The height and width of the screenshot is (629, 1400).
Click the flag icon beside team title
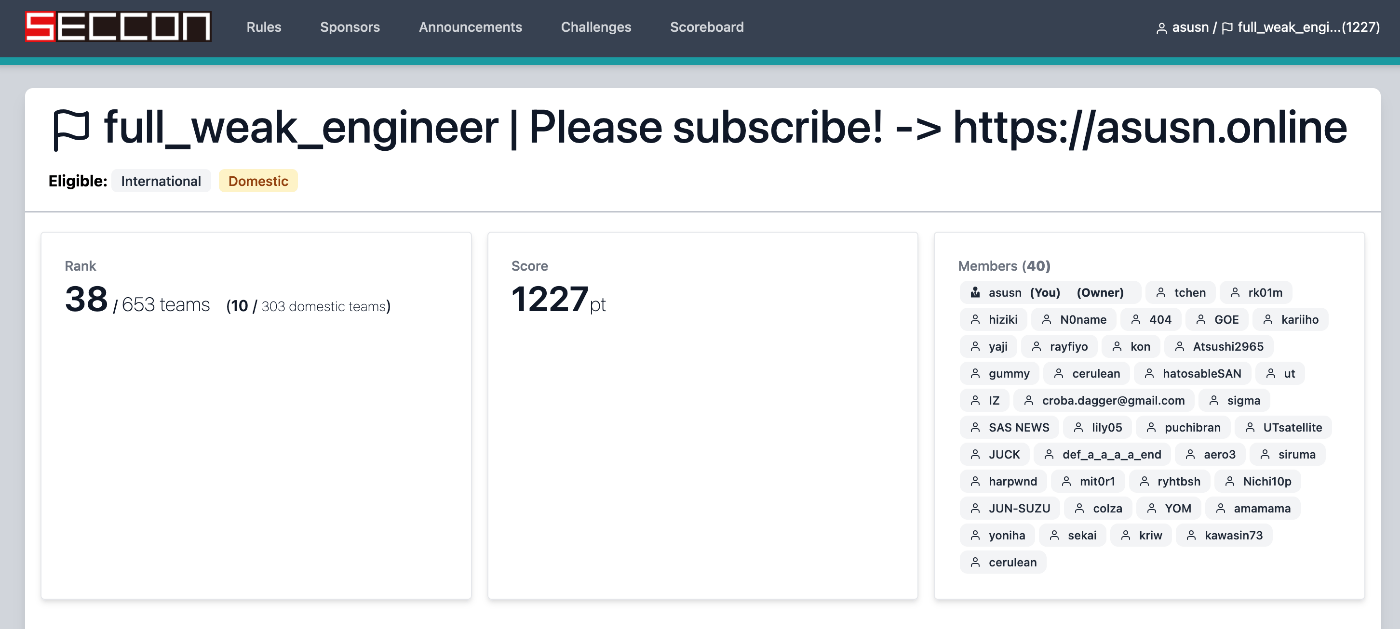(71, 129)
